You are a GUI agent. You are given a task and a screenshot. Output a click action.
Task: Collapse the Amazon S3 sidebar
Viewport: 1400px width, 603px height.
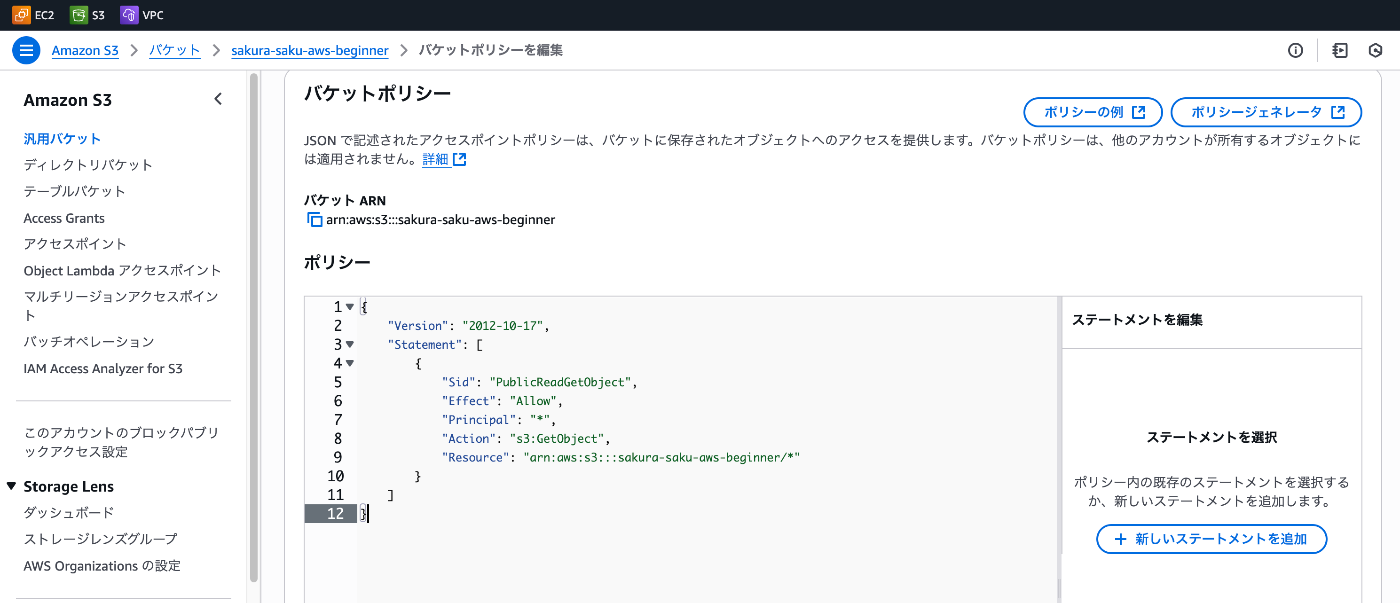point(218,99)
